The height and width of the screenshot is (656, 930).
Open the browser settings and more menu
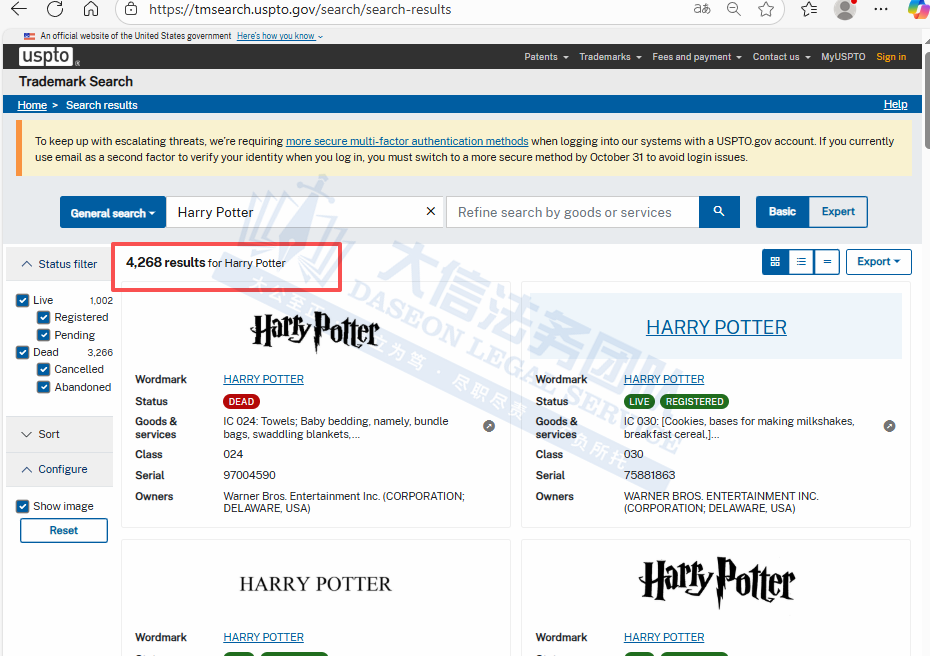(x=881, y=9)
